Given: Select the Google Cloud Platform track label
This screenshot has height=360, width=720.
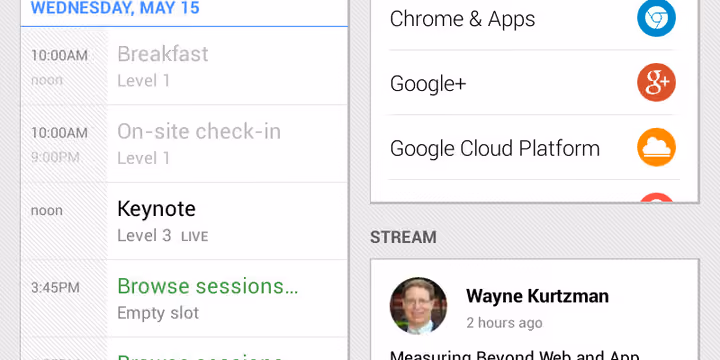Looking at the screenshot, I should click(x=495, y=149).
